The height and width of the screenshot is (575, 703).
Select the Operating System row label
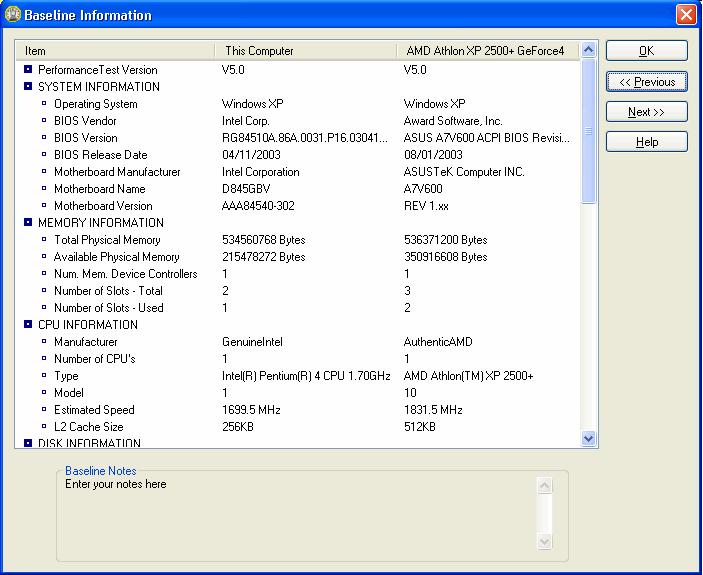(95, 104)
